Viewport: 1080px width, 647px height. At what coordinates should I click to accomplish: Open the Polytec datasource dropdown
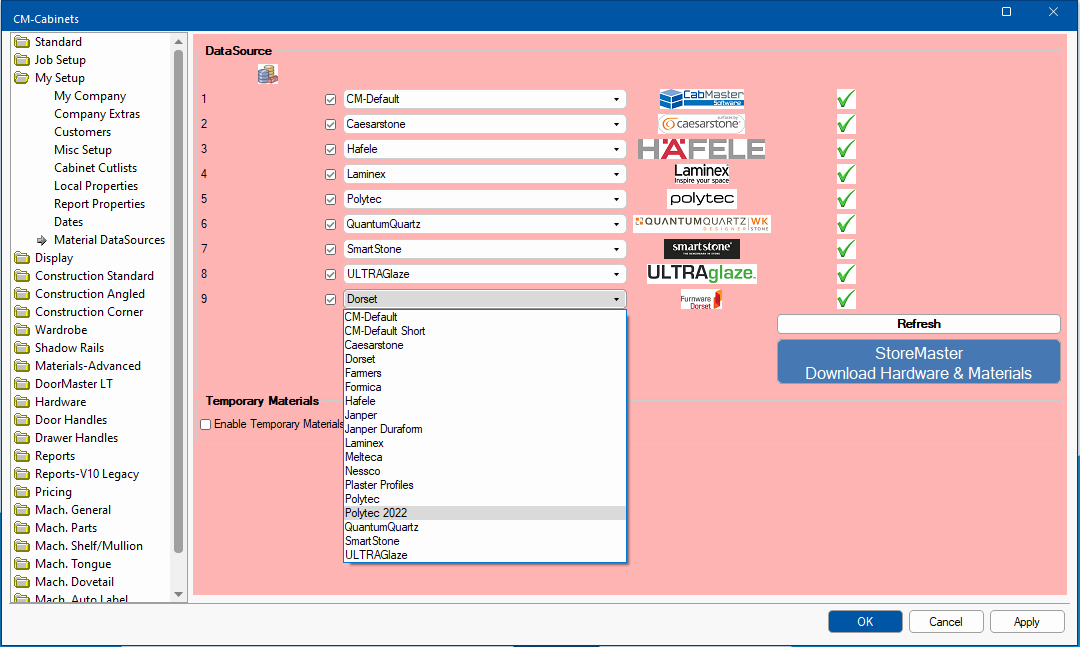point(616,199)
